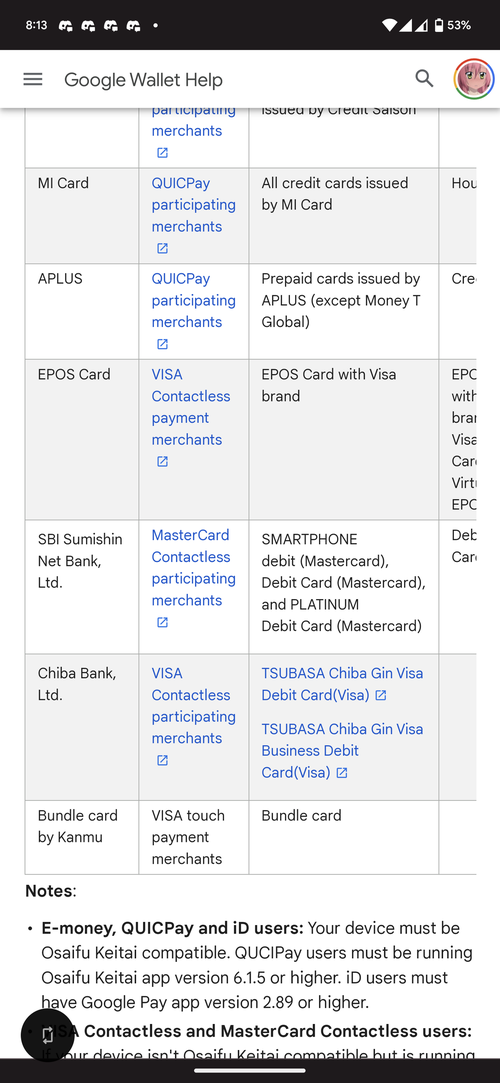
Task: Tap external link icon in SBI Sumishin row
Action: (162, 622)
